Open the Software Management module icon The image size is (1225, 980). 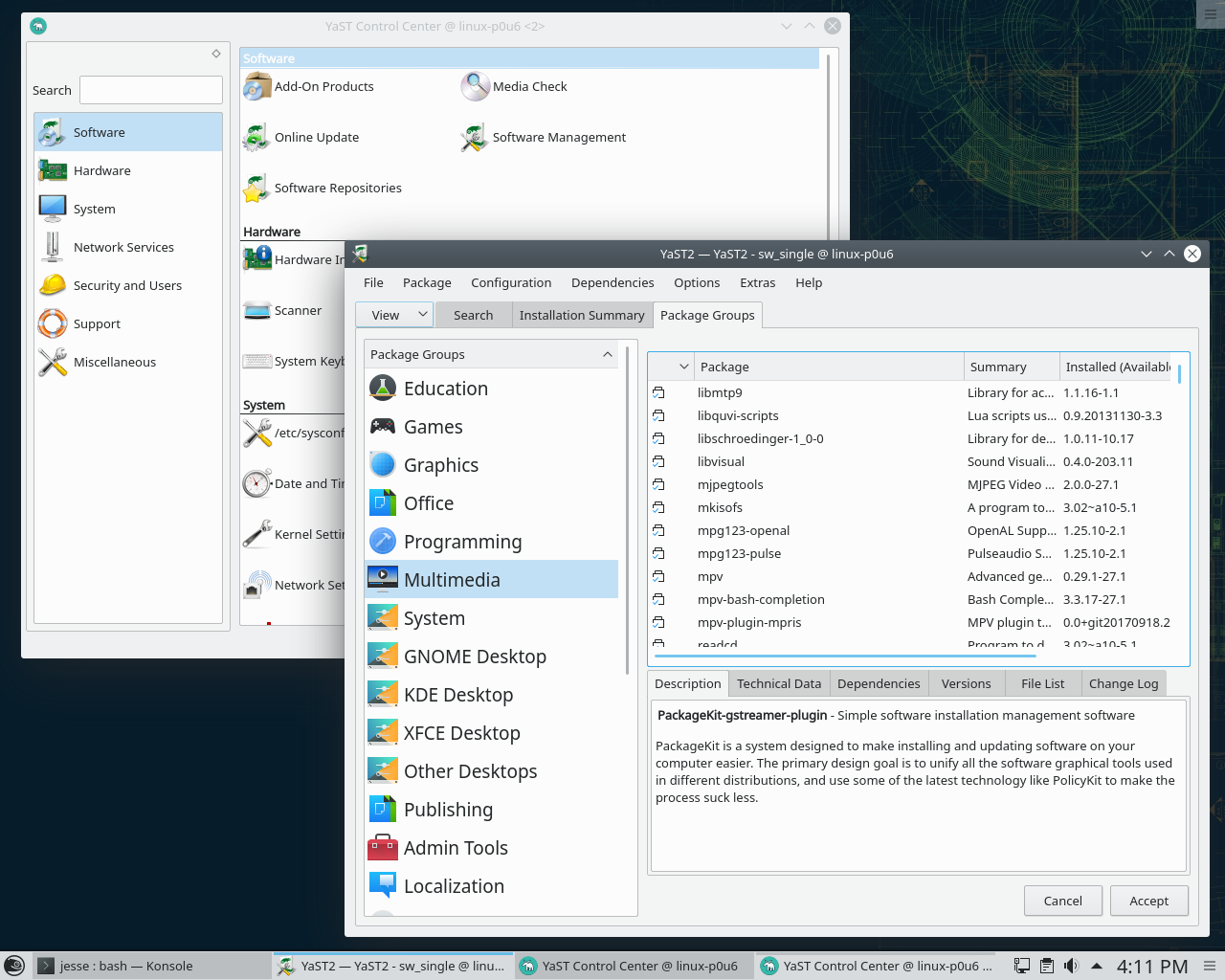(x=475, y=138)
